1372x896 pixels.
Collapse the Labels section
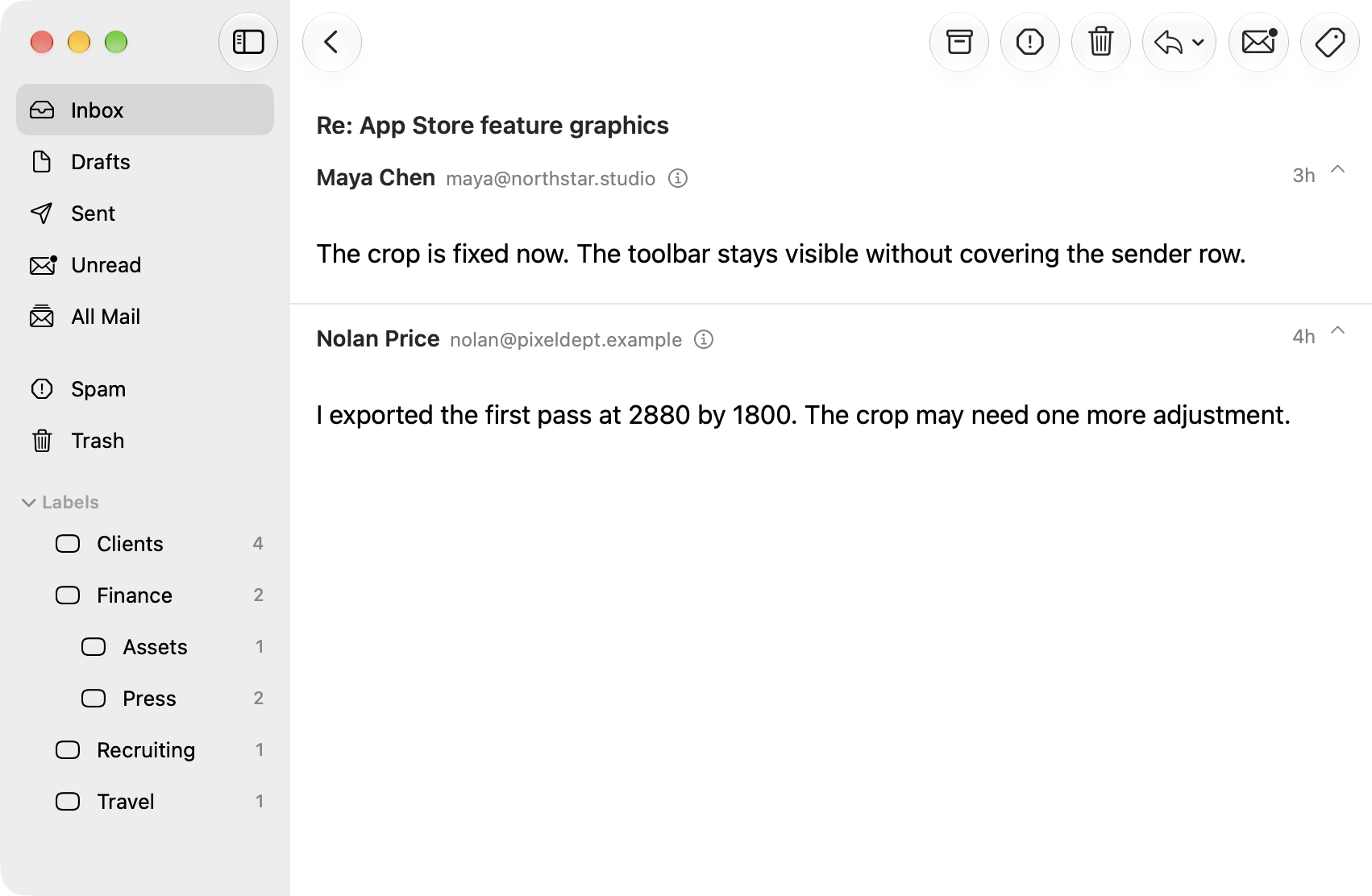(29, 502)
